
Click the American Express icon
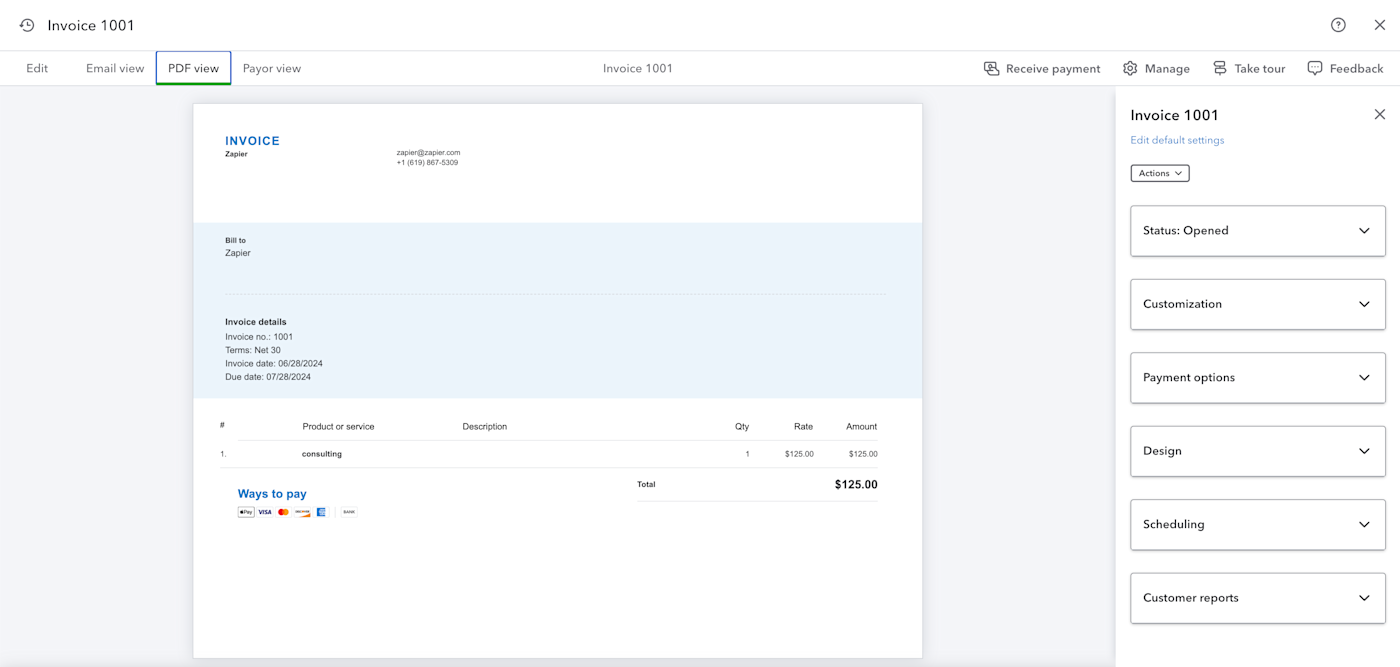tap(321, 512)
